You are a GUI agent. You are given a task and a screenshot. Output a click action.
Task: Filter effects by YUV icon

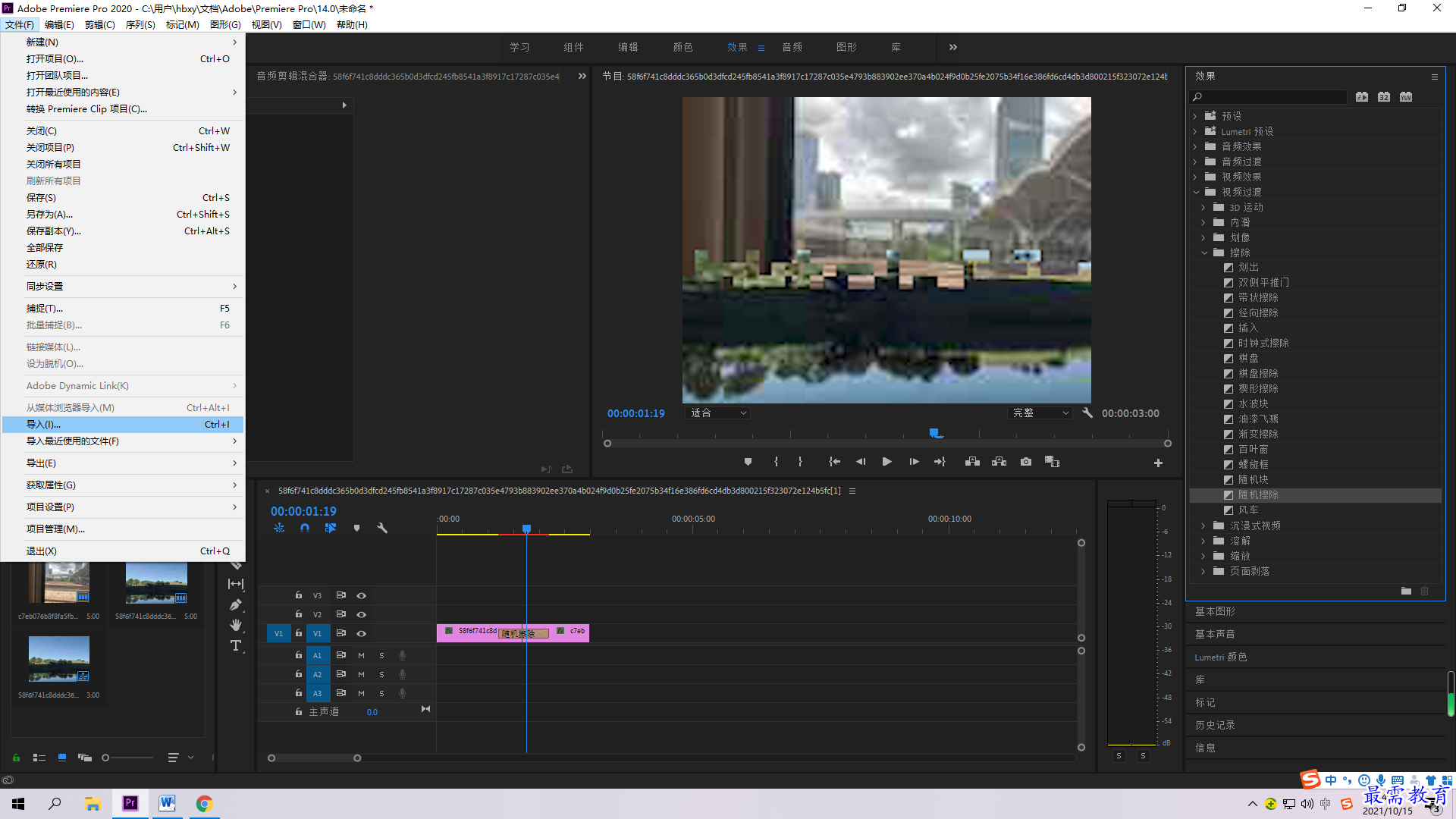coord(1406,97)
